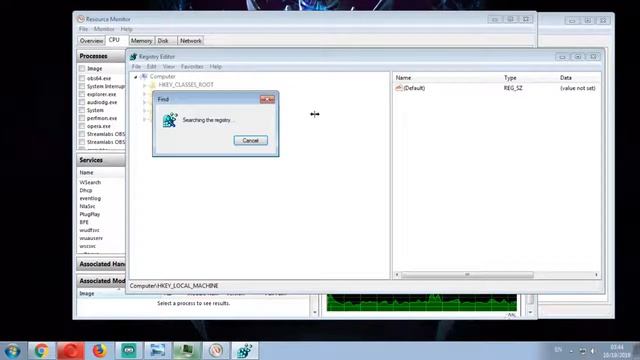Click the HKEY_CLASSES_ROOT folder icon

click(x=153, y=84)
